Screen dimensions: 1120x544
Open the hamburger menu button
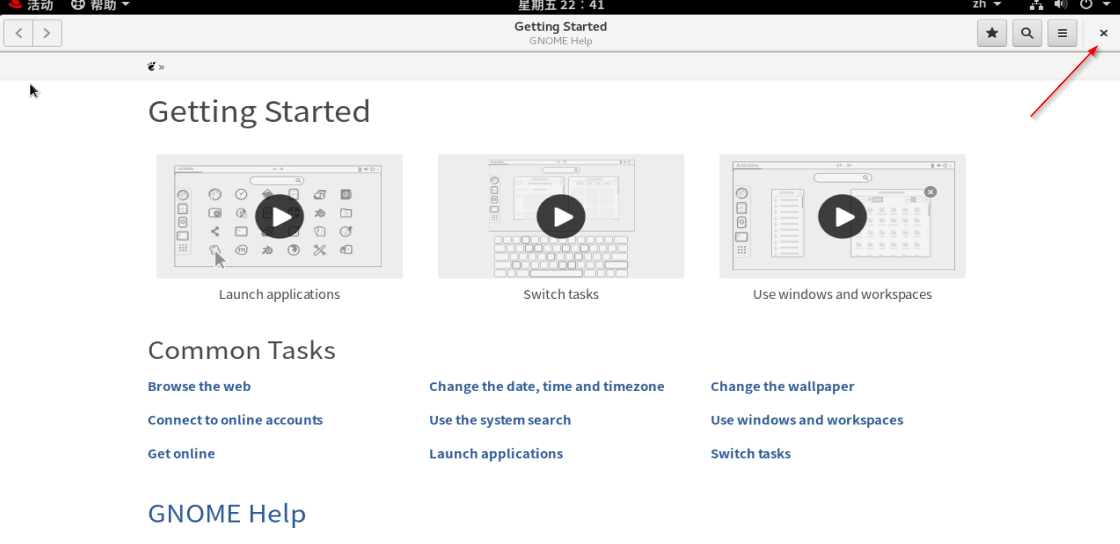point(1062,33)
